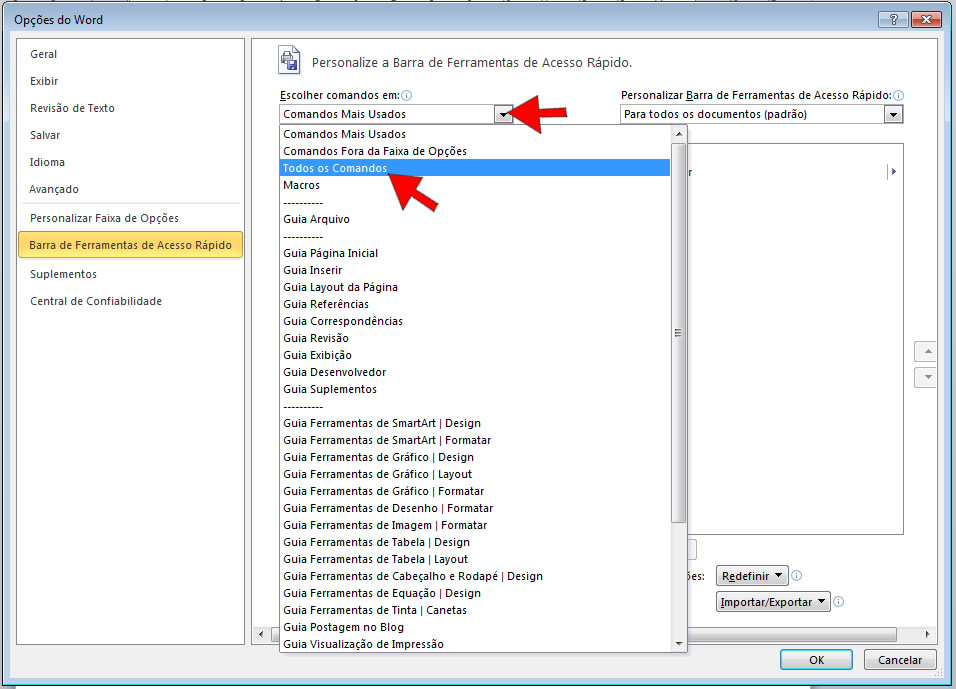Expand the Importar/Exportar dropdown button
The image size is (956, 689).
point(772,602)
